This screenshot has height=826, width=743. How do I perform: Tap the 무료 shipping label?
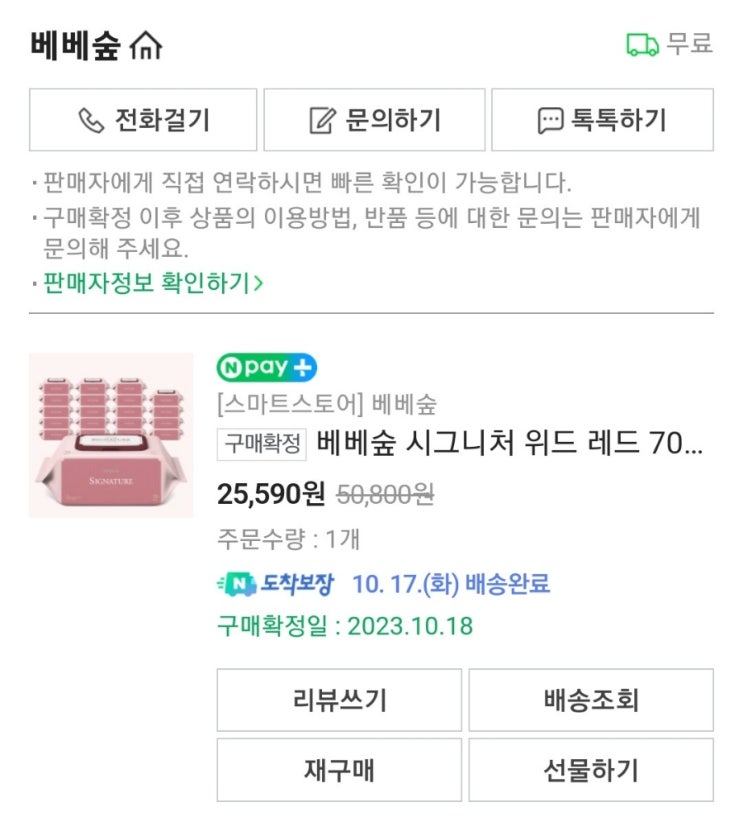[x=690, y=44]
